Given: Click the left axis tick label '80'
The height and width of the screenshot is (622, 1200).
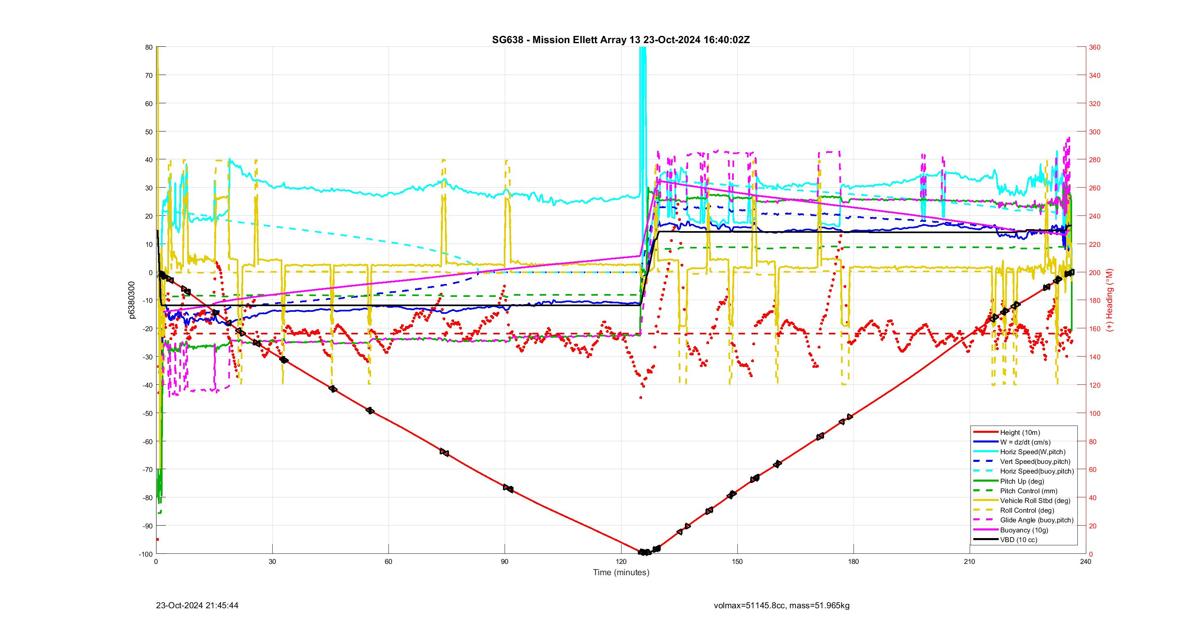Looking at the screenshot, I should click(x=148, y=47).
